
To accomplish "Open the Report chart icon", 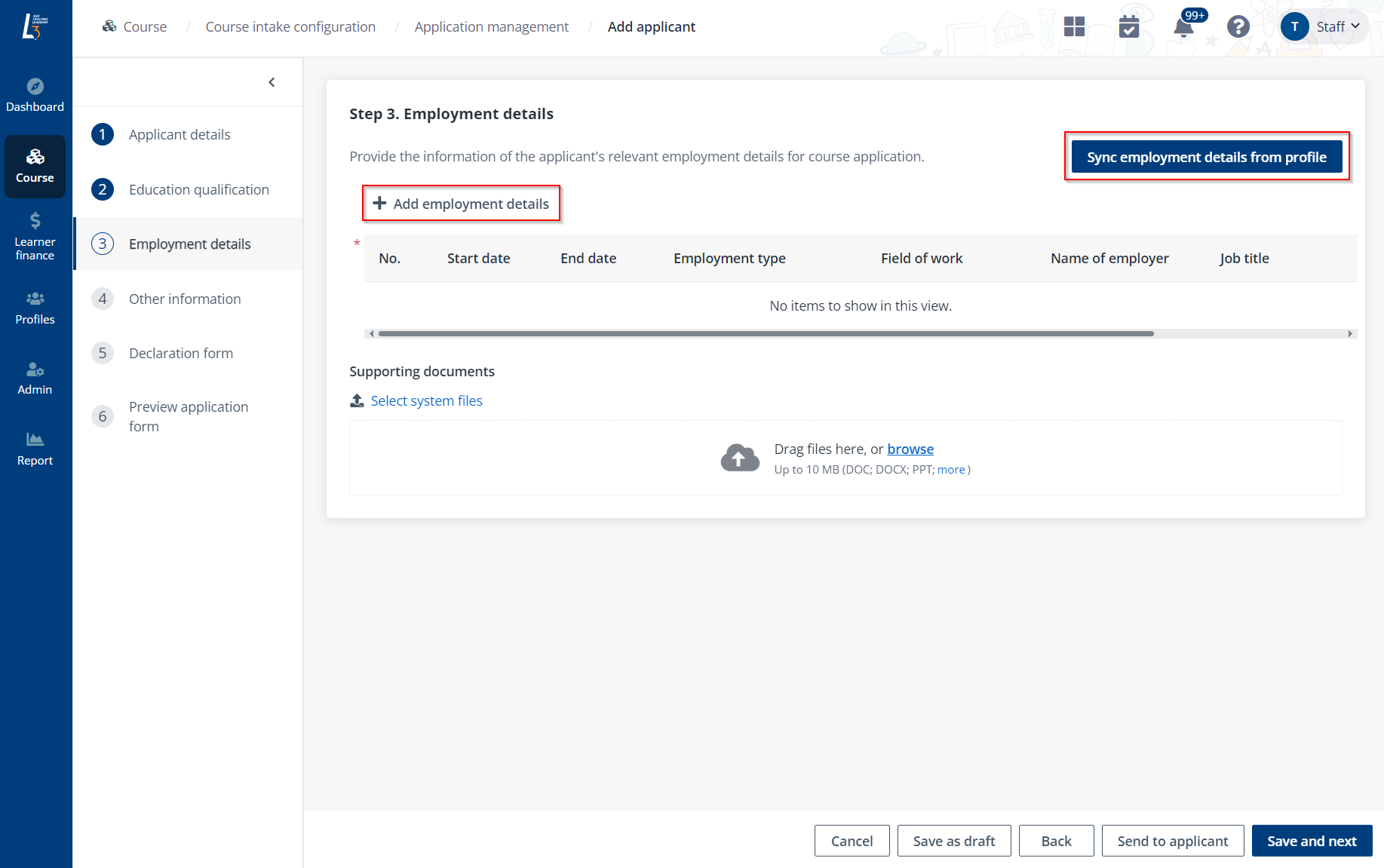I will pos(35,440).
